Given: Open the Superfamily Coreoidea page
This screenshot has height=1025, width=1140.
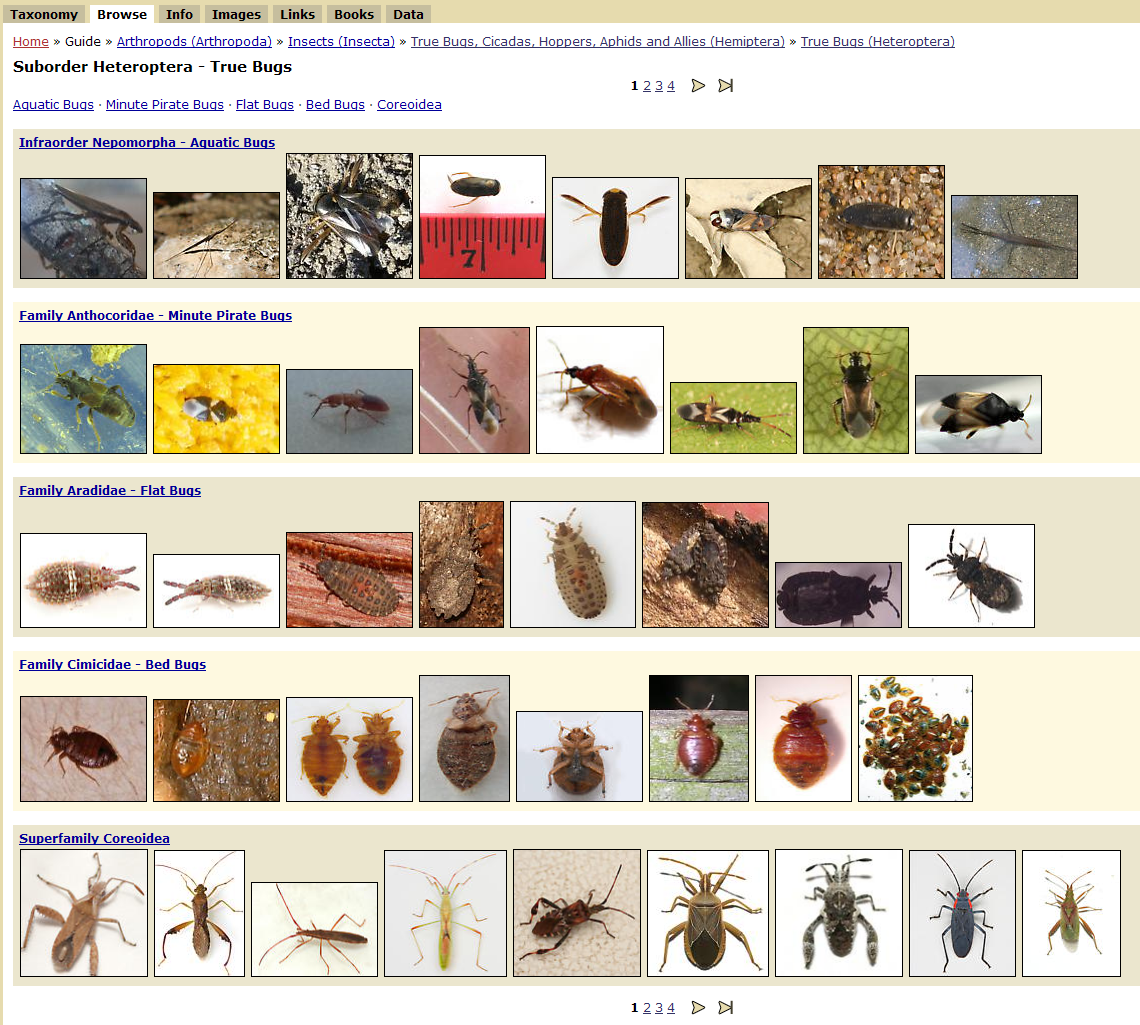Looking at the screenshot, I should click(x=94, y=838).
